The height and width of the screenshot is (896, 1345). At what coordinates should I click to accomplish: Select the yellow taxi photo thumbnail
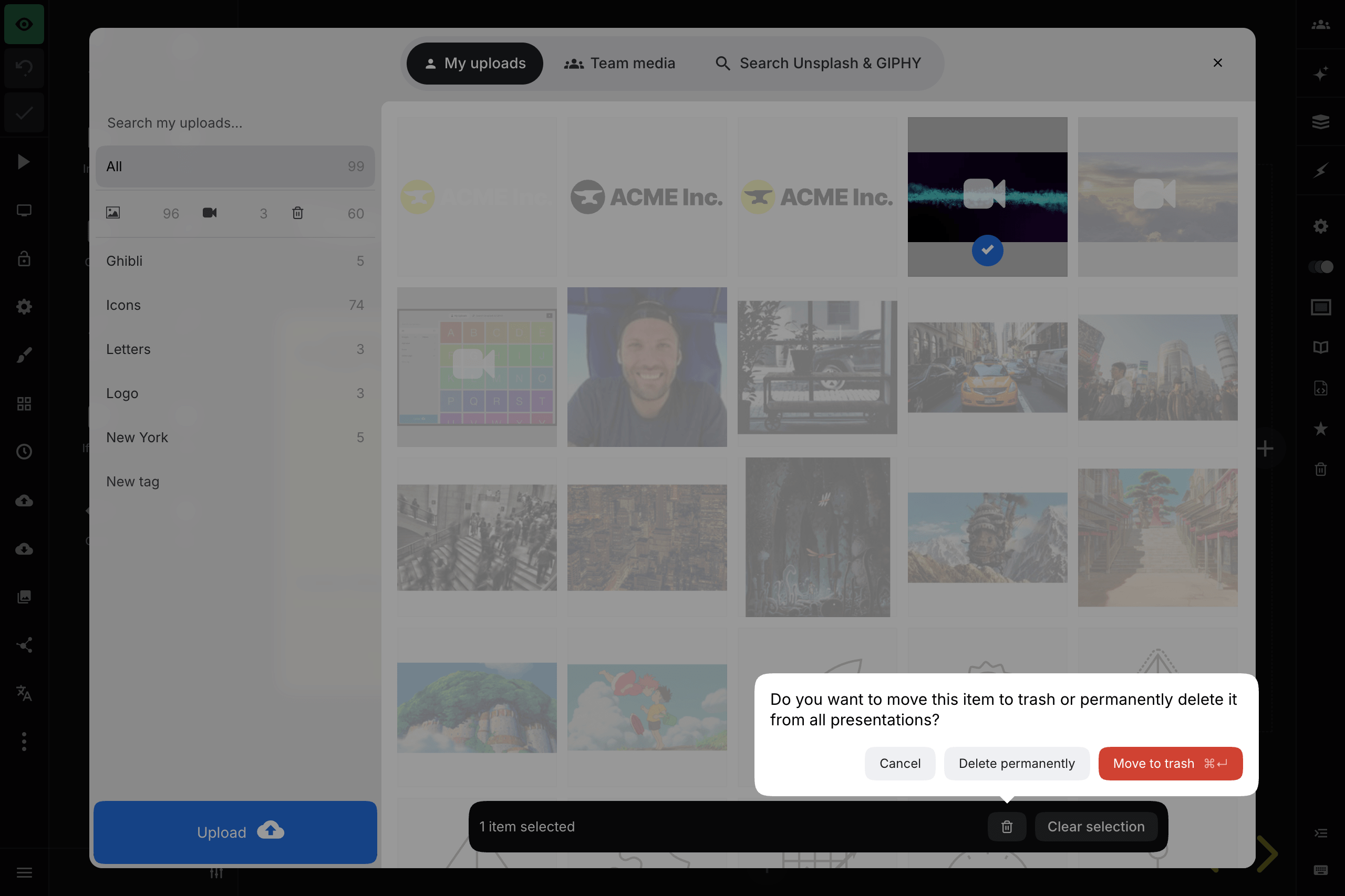click(987, 367)
